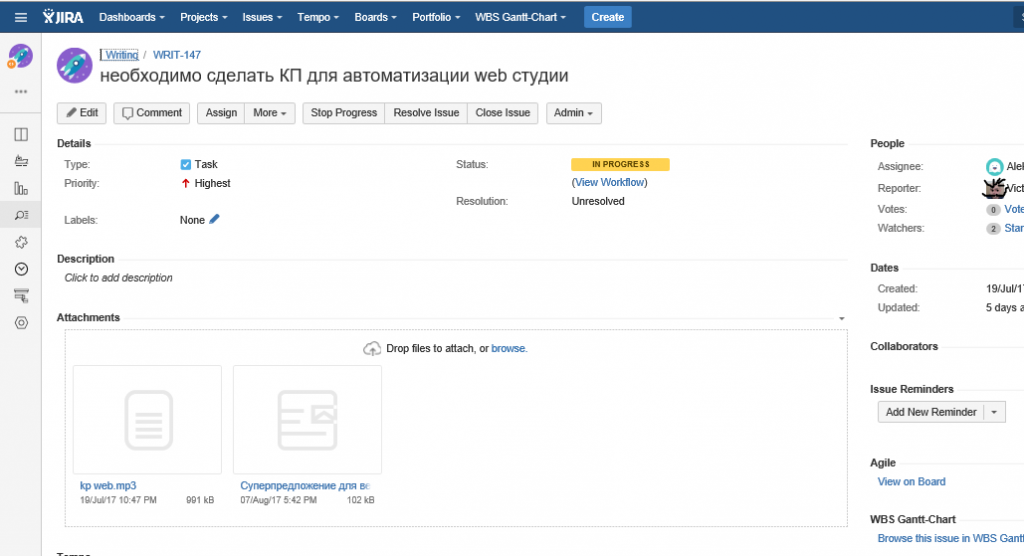Screen dimensions: 1024x556
Task: Open the WRIT-147 issue key link
Action: coord(177,56)
